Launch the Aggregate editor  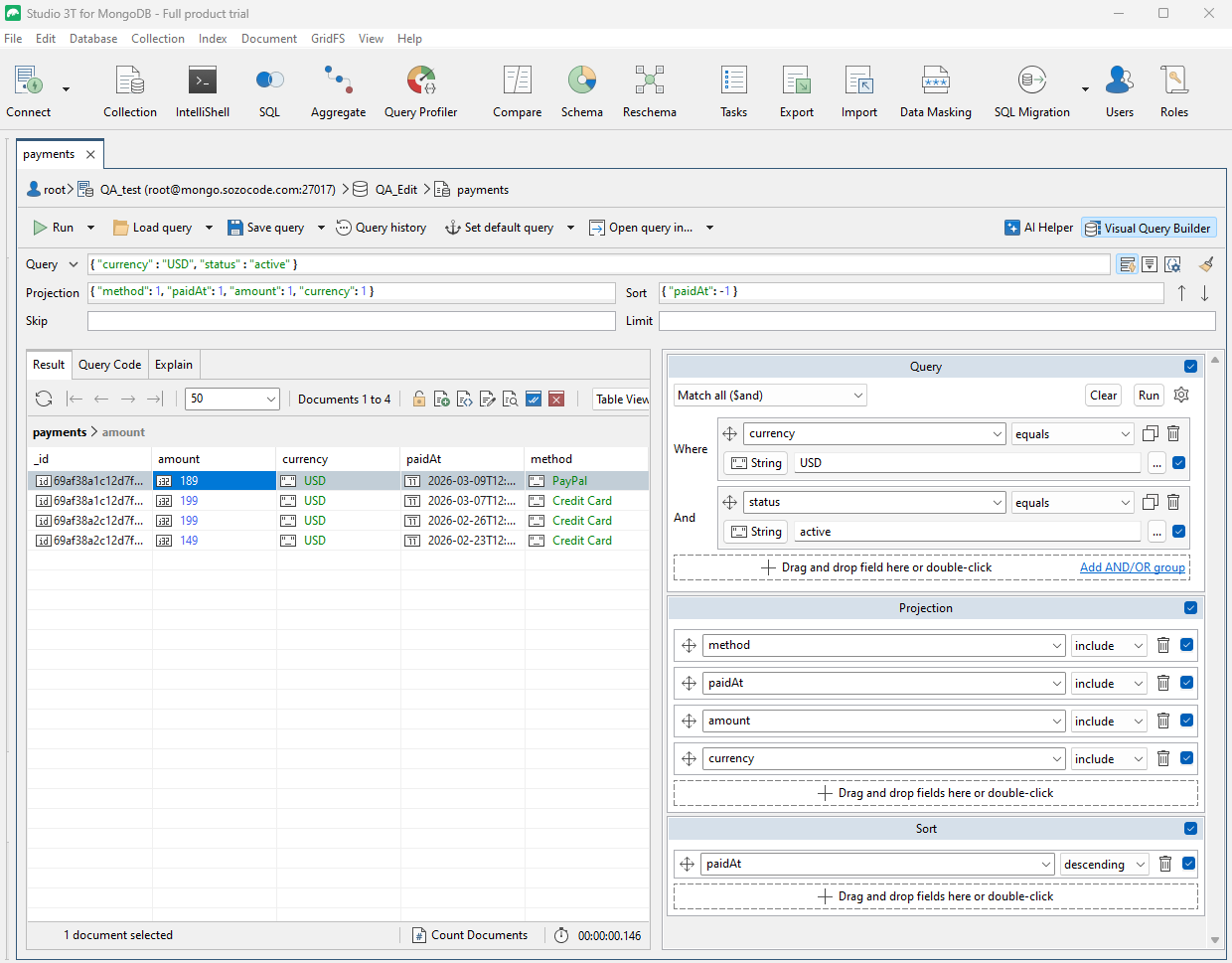tap(338, 91)
